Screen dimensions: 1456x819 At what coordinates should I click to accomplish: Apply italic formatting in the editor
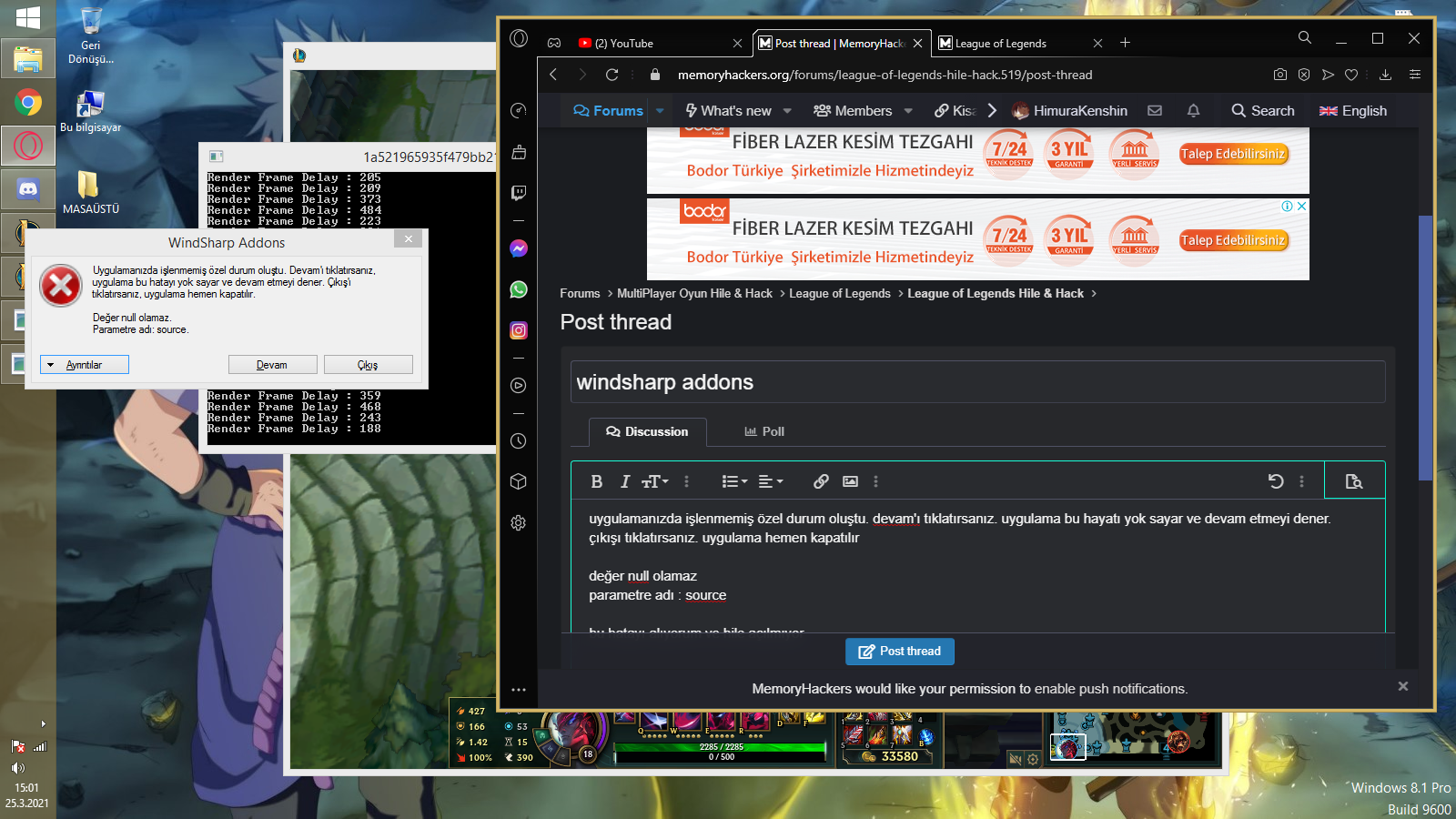[x=625, y=481]
